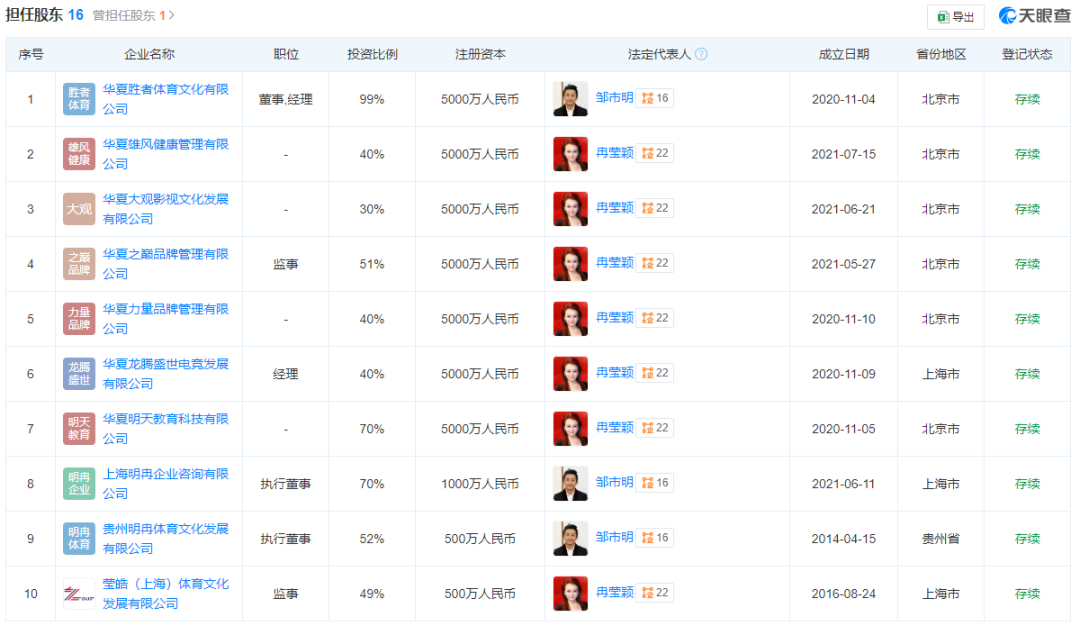Click 冉莹颖 name in row 2
The width and height of the screenshot is (1080, 626).
coord(614,153)
